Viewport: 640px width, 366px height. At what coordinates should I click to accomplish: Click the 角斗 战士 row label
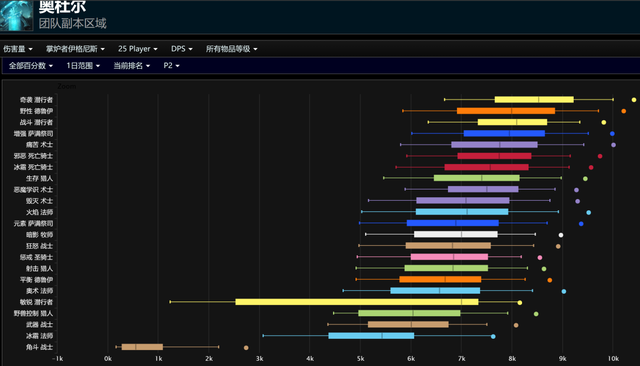coord(39,347)
